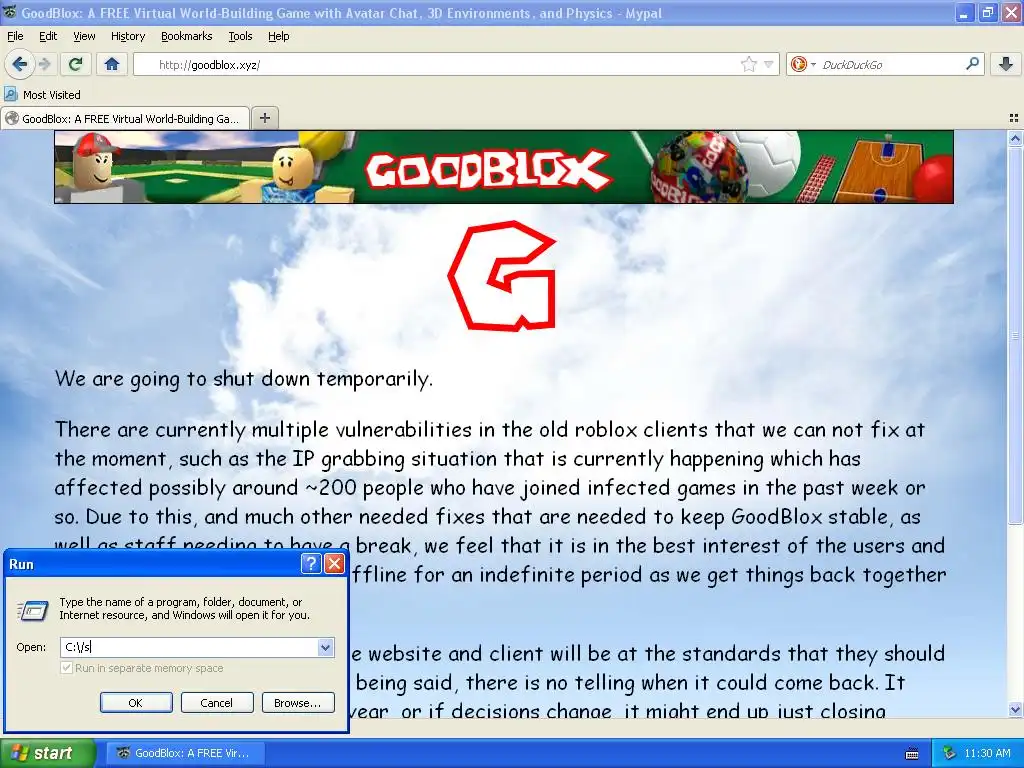Open the History menu
The width and height of the screenshot is (1024, 768).
128,36
